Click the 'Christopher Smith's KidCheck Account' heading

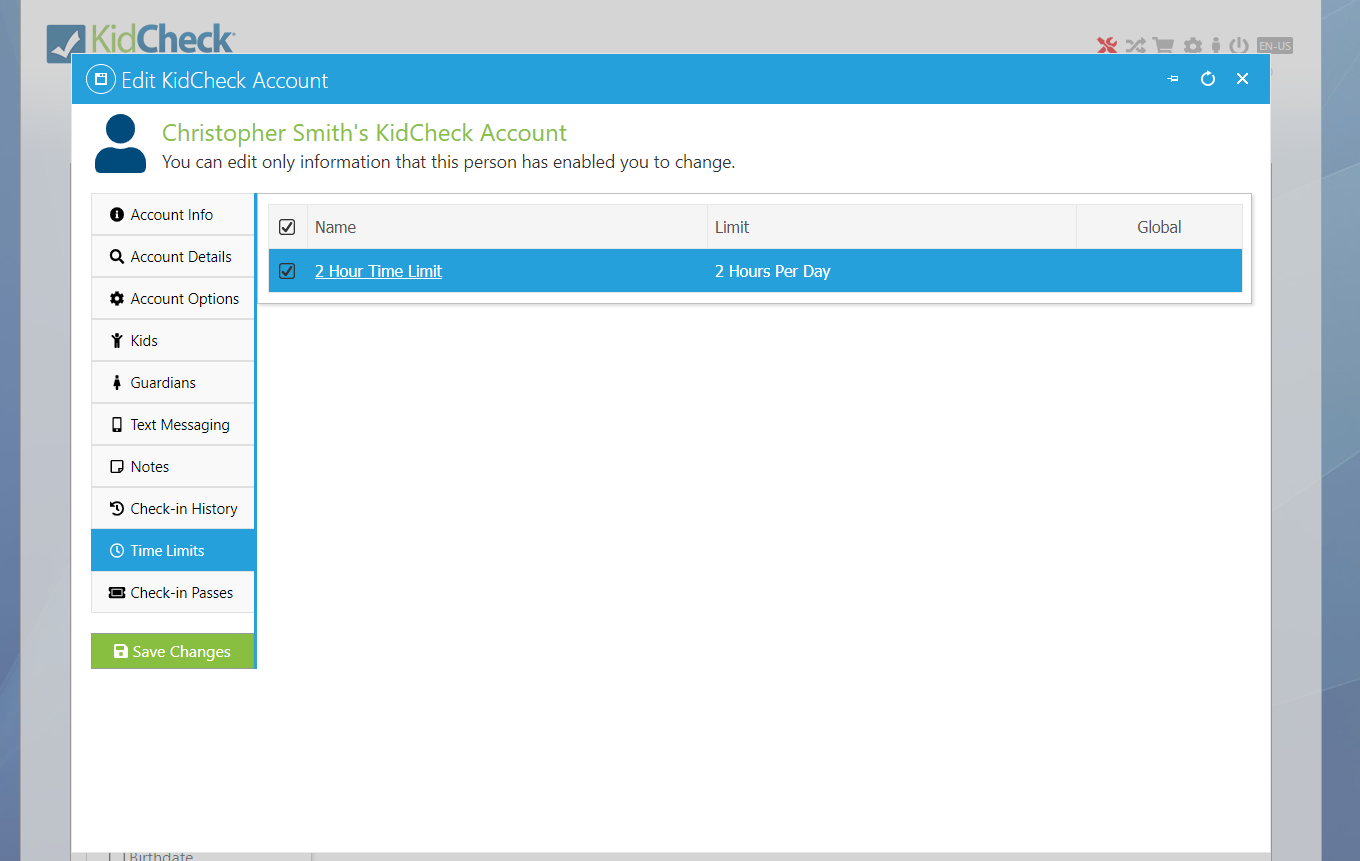(x=364, y=133)
